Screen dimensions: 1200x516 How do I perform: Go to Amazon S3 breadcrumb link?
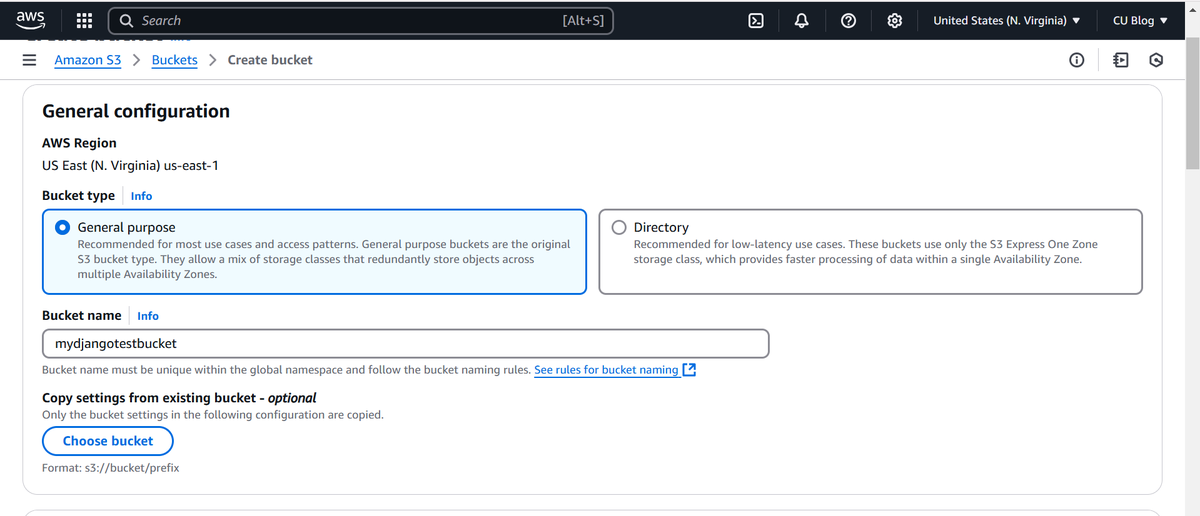88,60
